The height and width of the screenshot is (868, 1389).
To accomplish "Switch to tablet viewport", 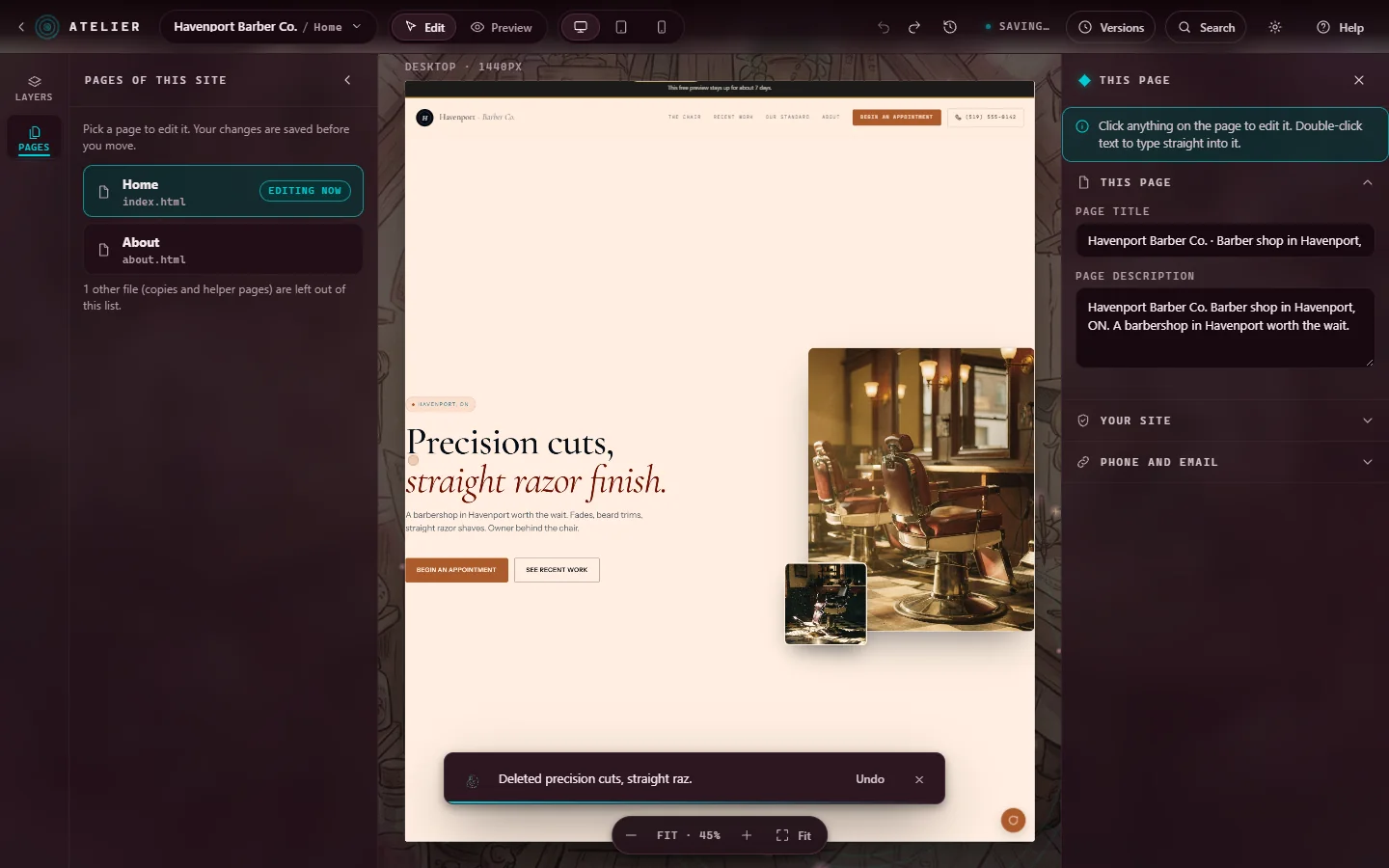I will [621, 27].
